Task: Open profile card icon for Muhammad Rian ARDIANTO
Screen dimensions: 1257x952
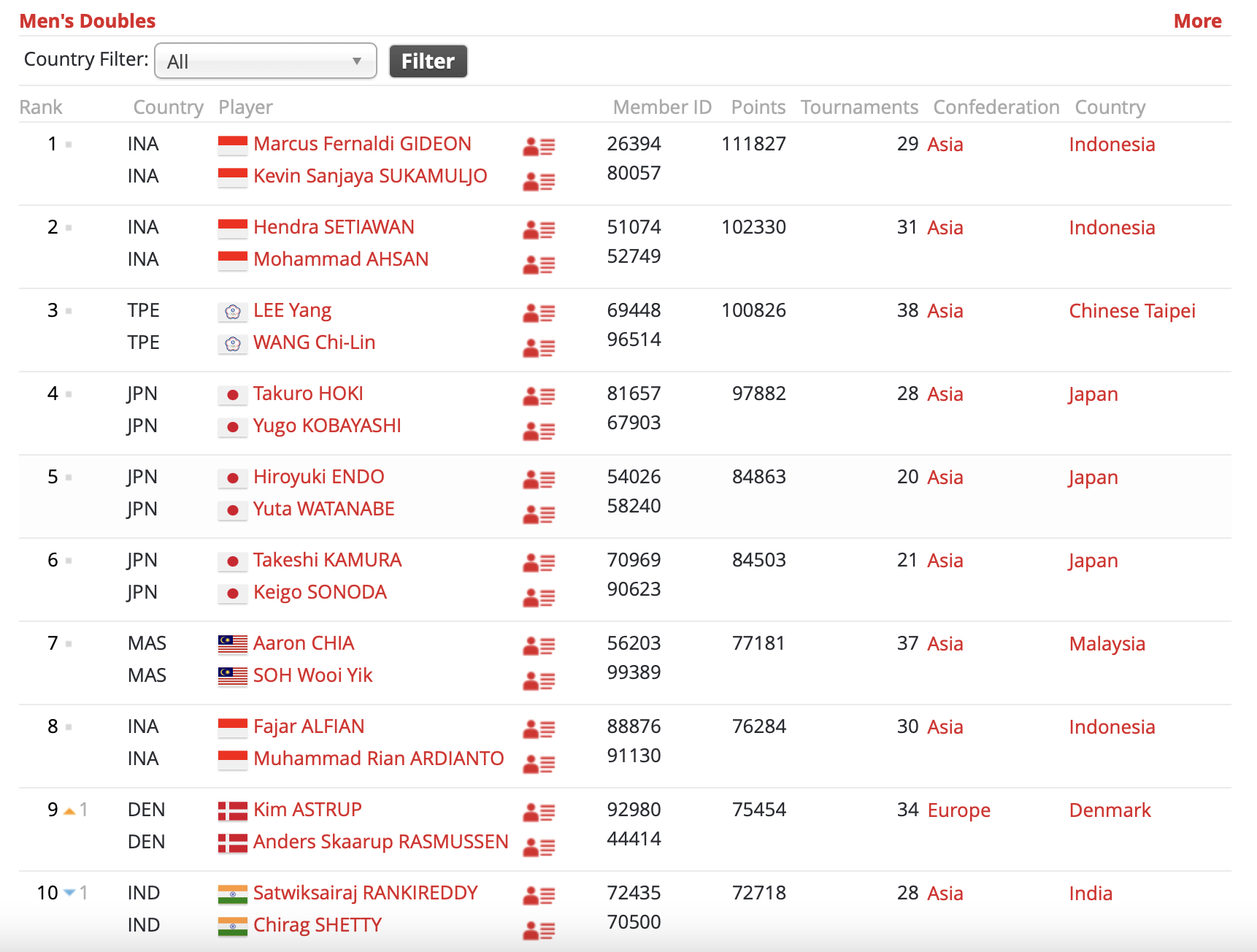Action: (x=539, y=764)
